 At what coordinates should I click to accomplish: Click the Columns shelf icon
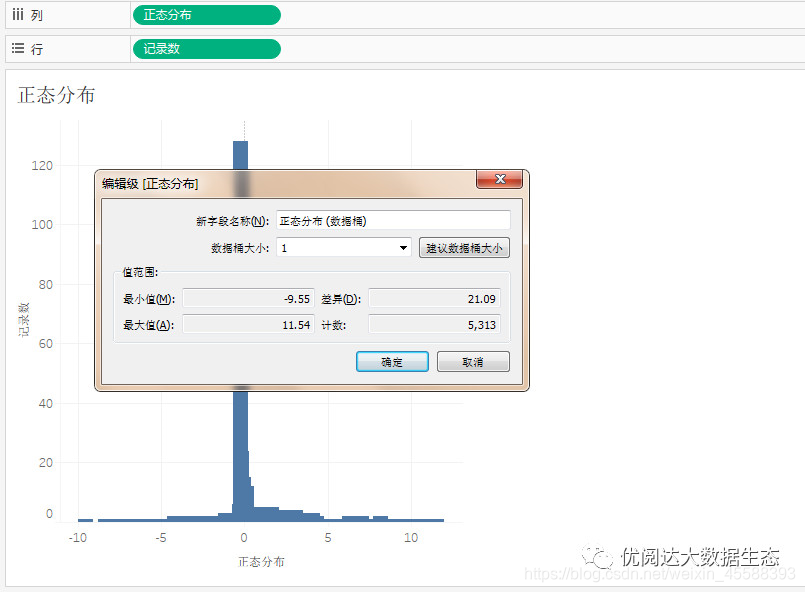18,14
